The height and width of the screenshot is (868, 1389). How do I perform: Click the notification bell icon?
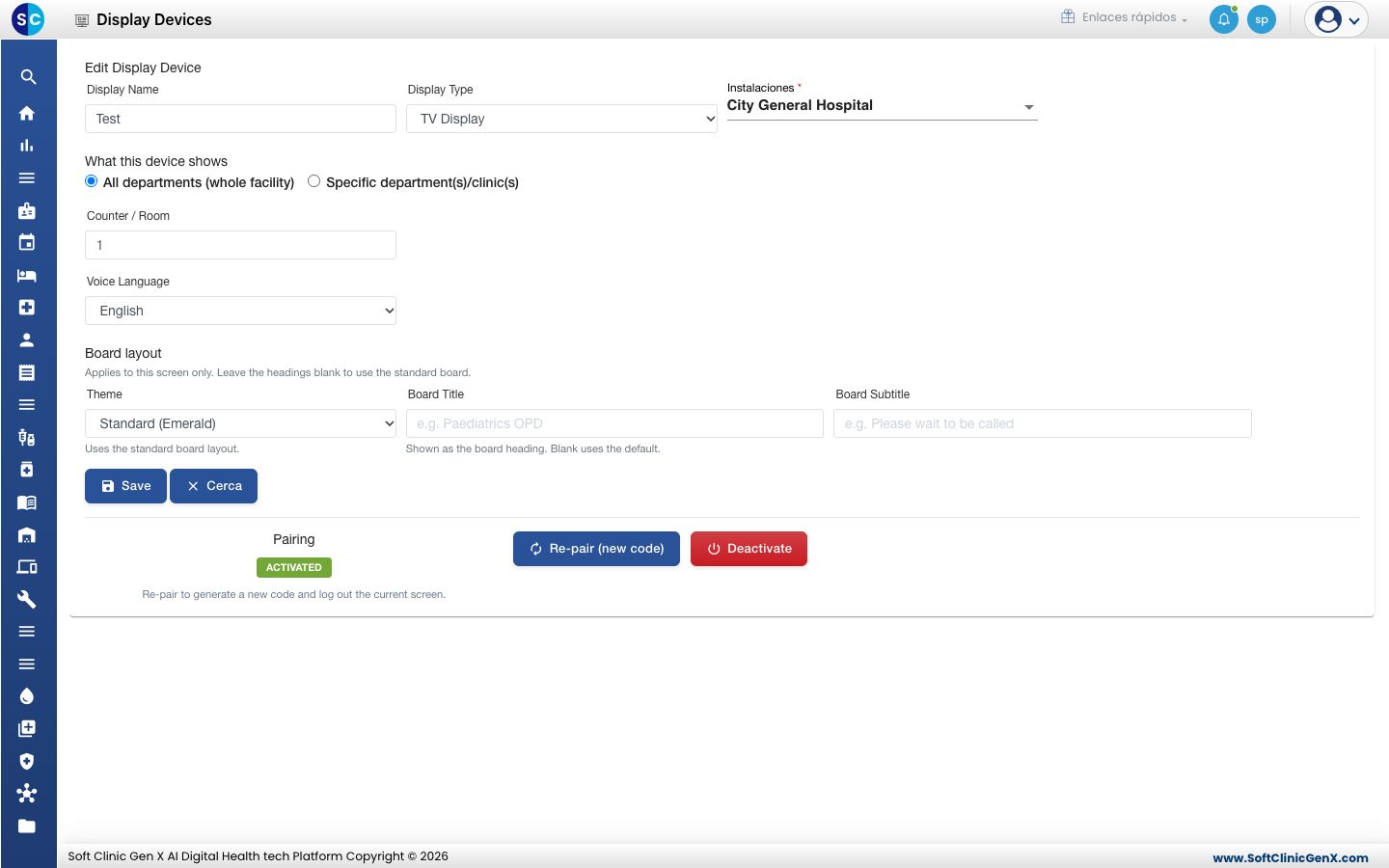pyautogui.click(x=1224, y=19)
